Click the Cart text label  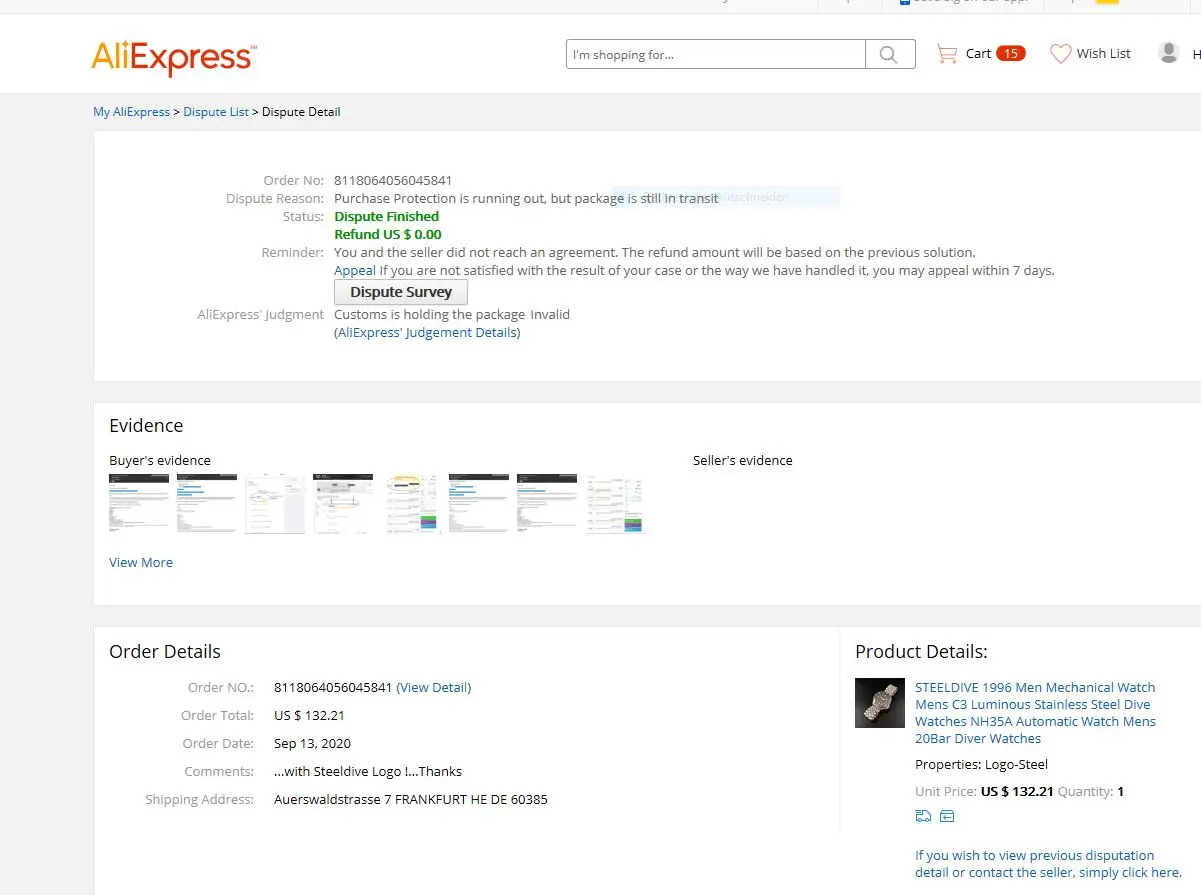click(978, 54)
